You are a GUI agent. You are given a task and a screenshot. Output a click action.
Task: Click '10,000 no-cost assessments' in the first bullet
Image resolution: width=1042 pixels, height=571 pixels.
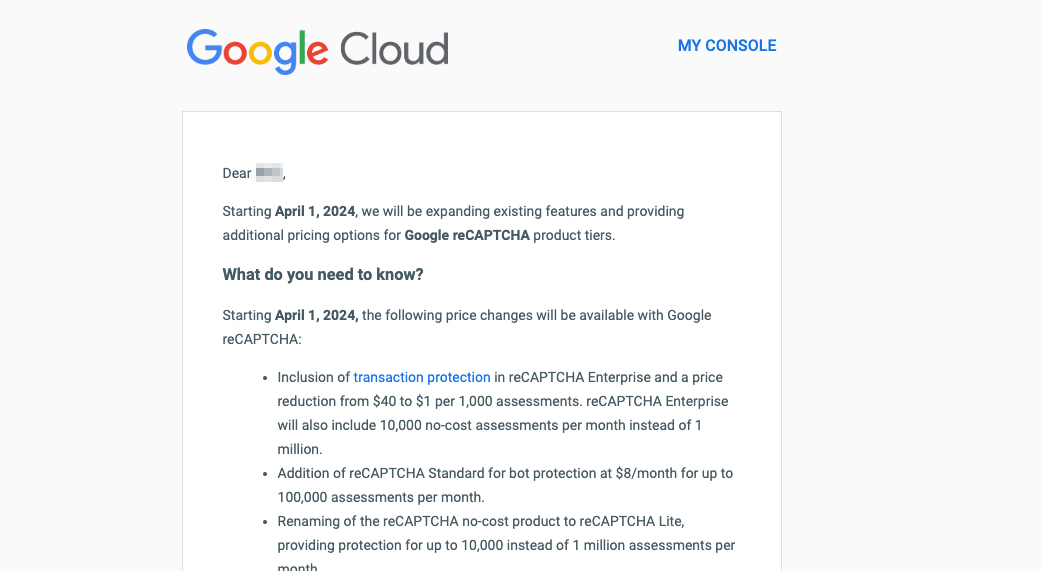[x=469, y=425]
